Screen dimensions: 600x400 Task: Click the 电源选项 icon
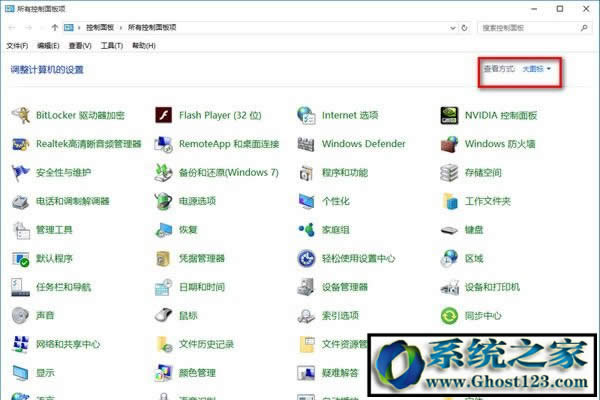(164, 201)
